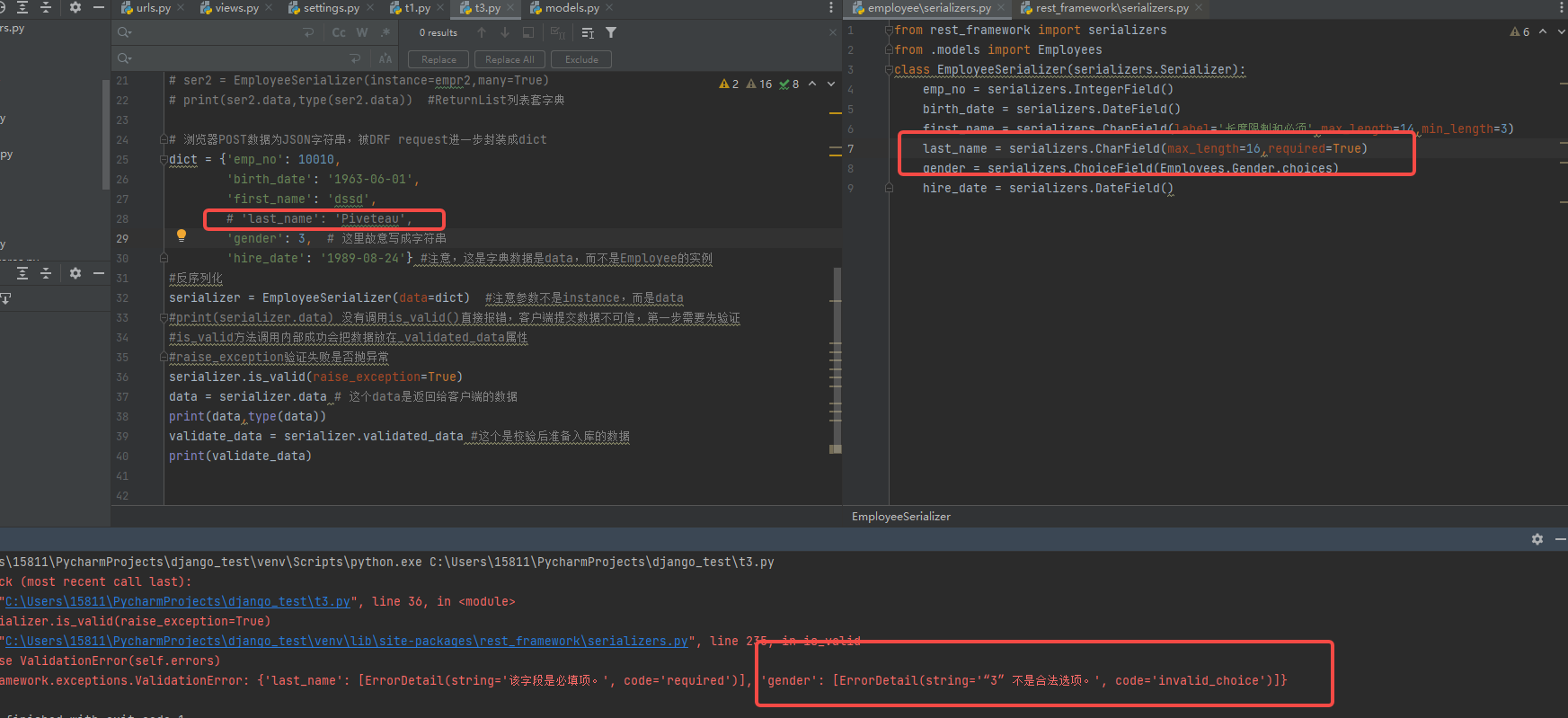Collapse EmployeeSerializer class fold marker
Screen dimensions: 1568x718
point(889,70)
